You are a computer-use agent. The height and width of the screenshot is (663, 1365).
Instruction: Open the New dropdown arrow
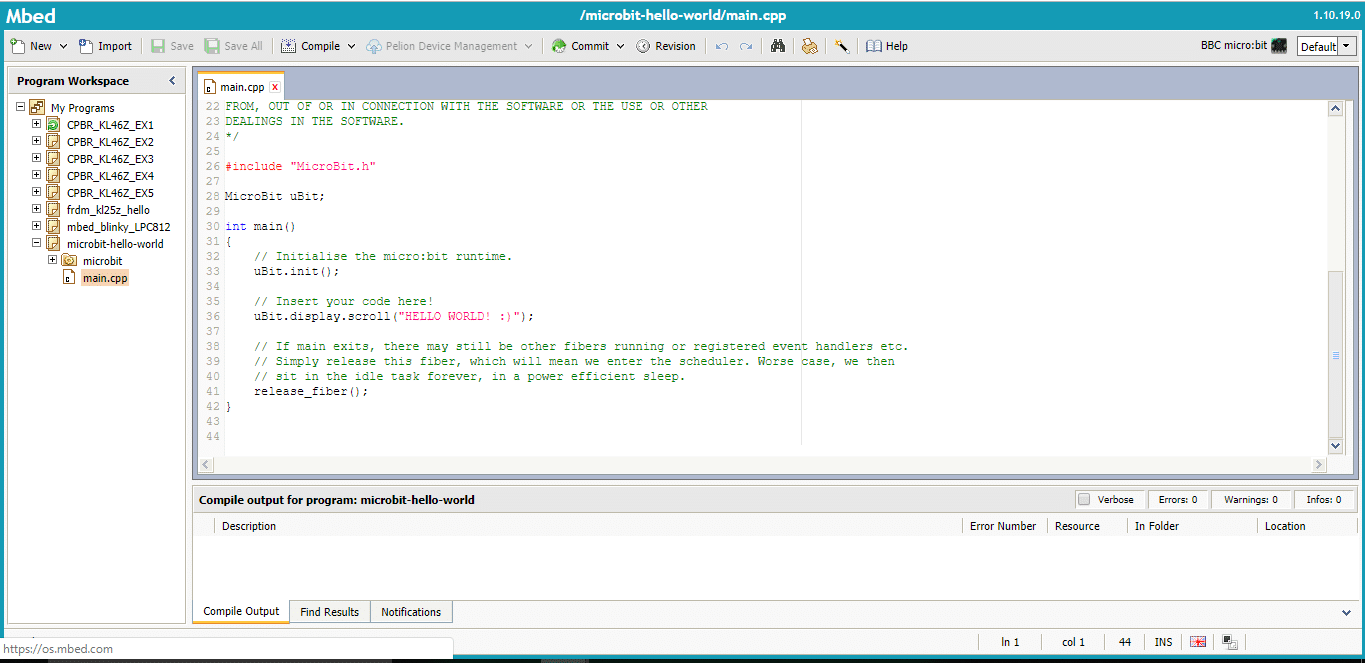pos(63,46)
